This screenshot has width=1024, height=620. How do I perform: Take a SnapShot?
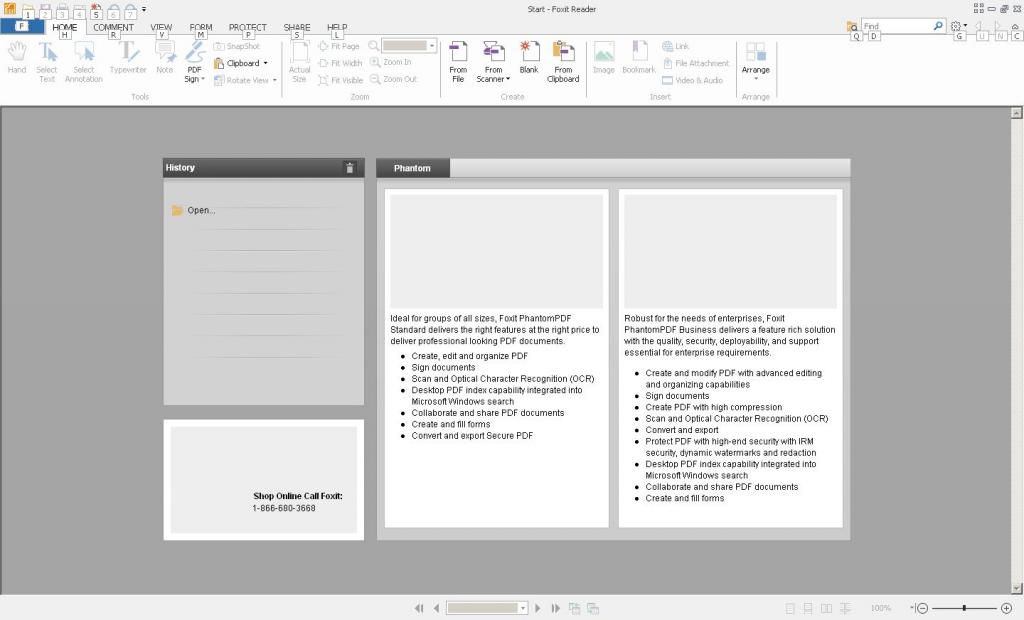coord(237,46)
